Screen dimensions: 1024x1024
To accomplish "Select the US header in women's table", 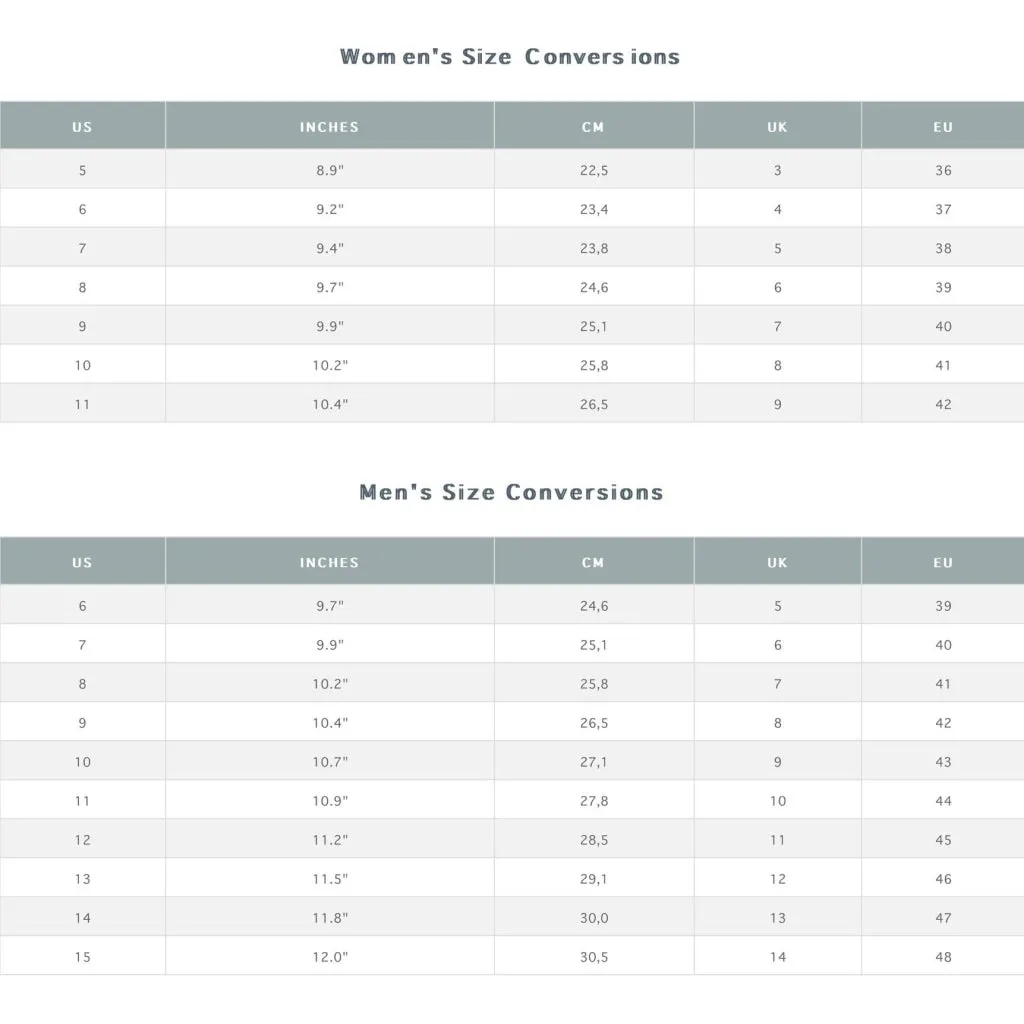I will coord(82,126).
